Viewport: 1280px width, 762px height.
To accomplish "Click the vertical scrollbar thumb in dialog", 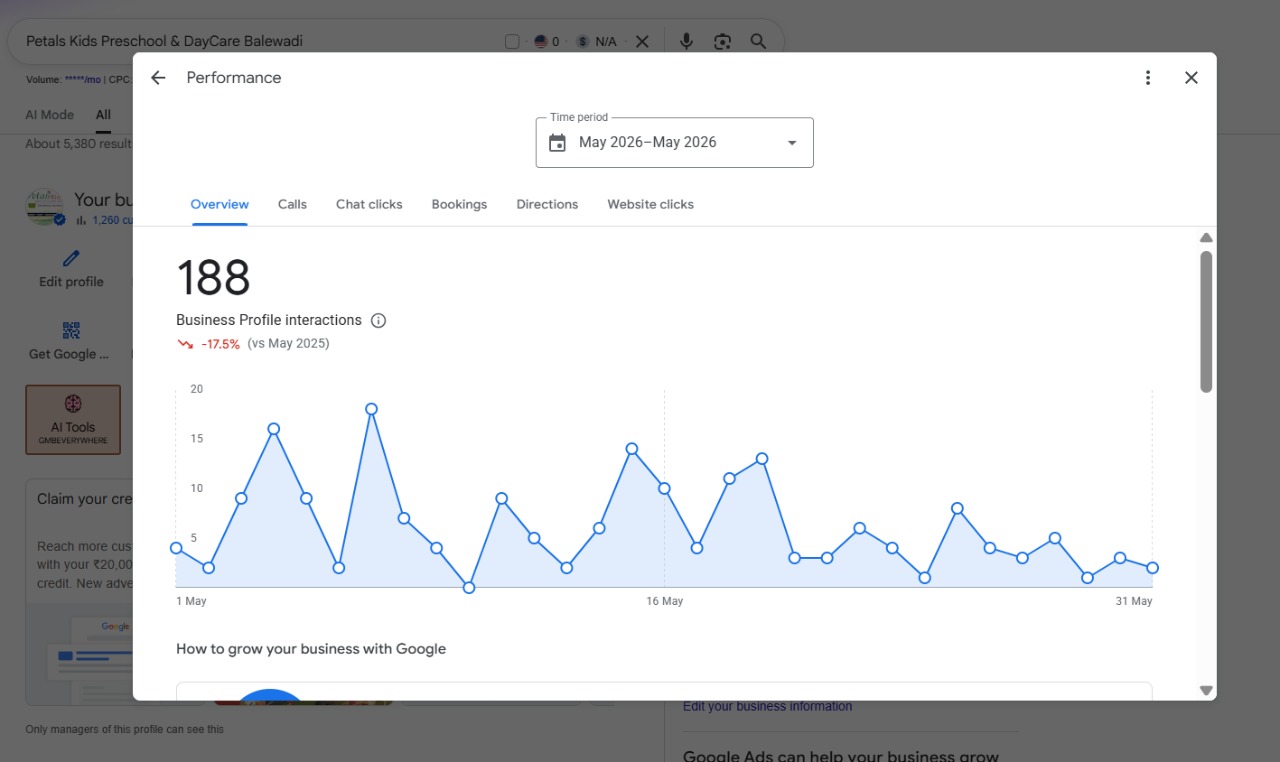I will click(1206, 321).
